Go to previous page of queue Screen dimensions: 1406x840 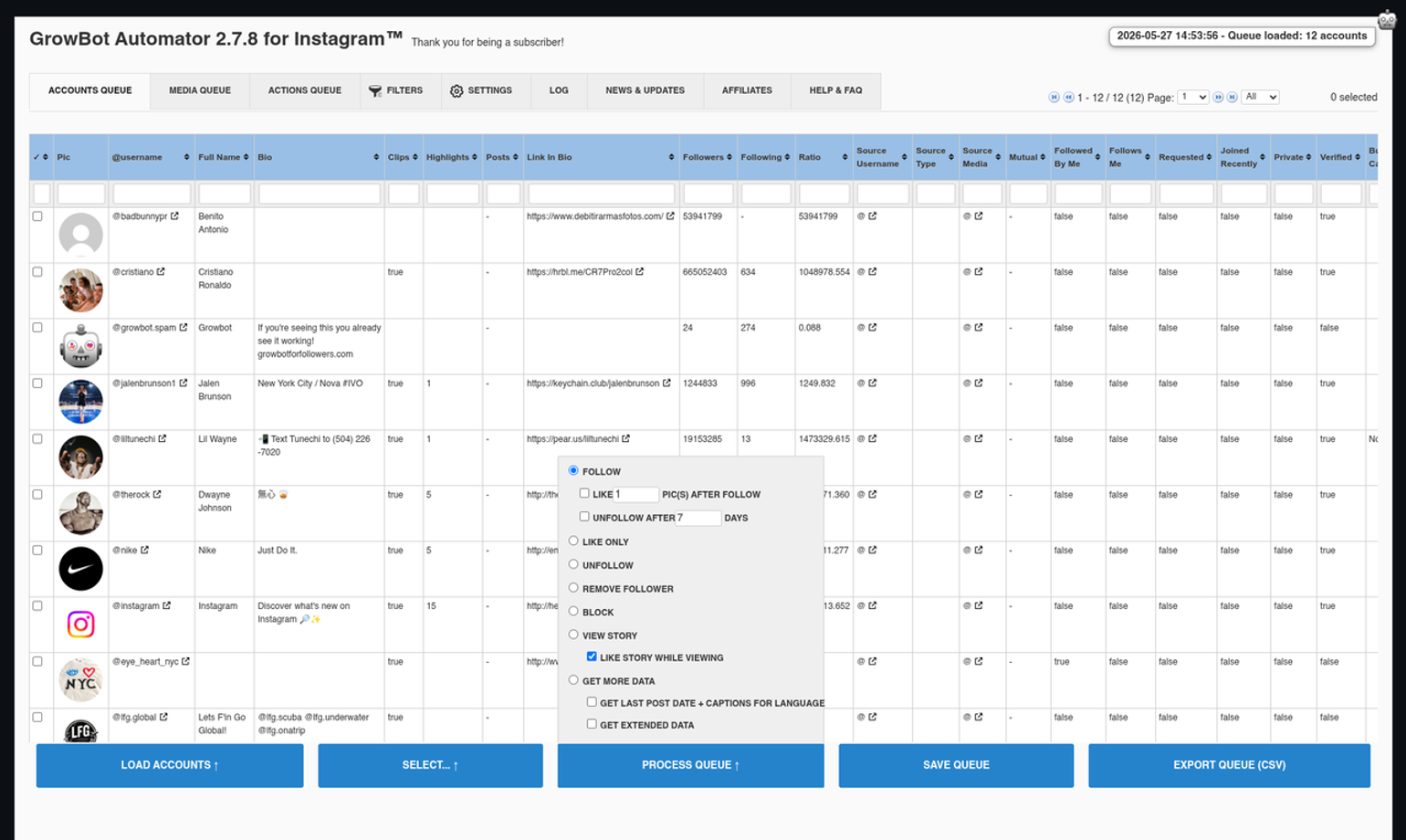pos(1068,97)
